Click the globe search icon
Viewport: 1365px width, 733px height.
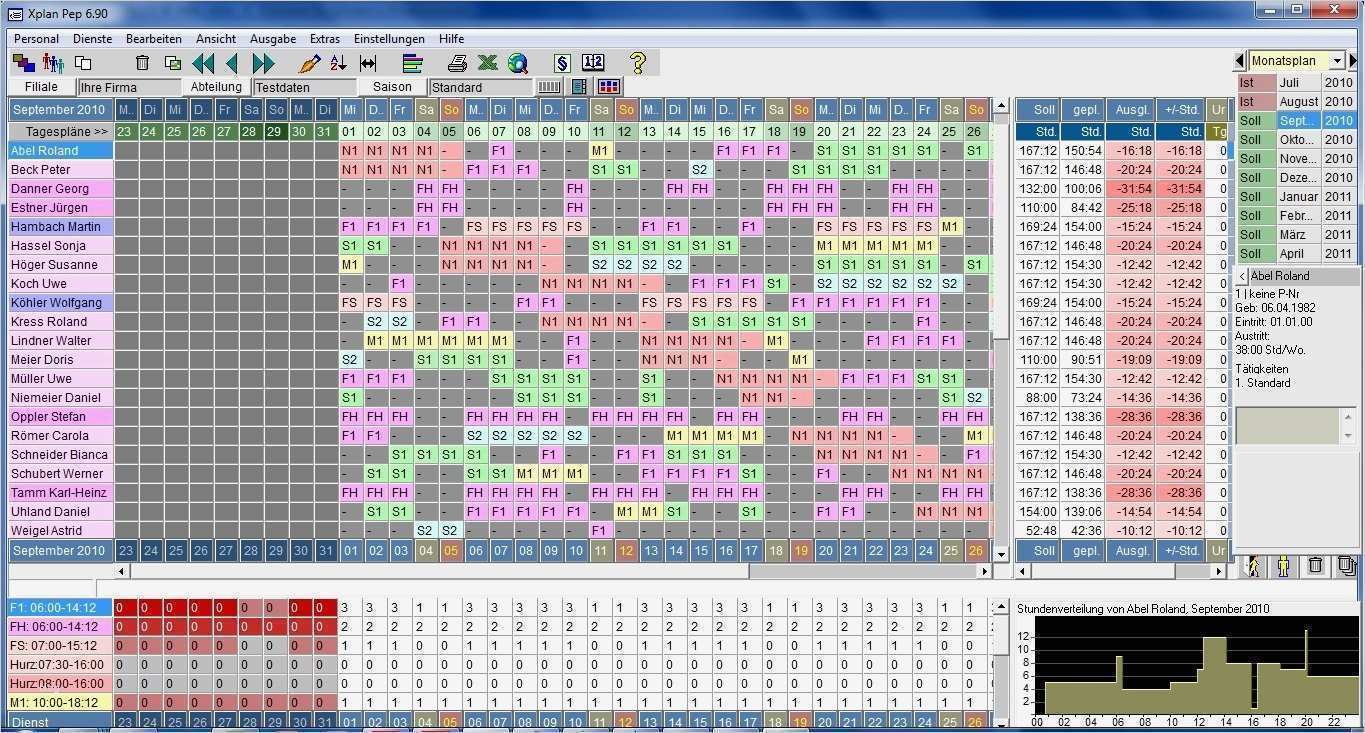click(517, 63)
